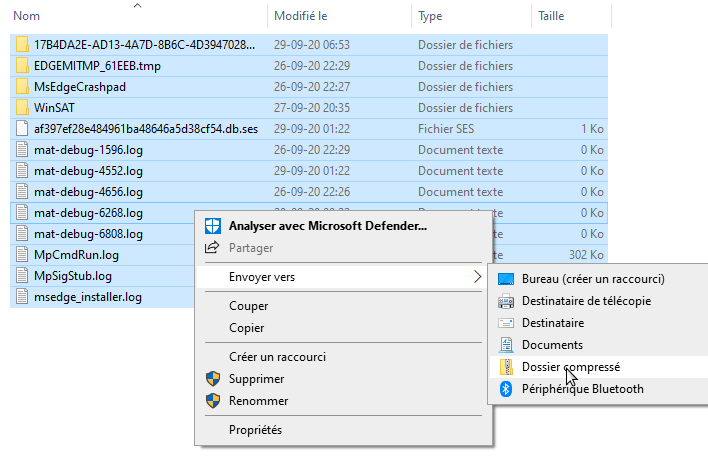This screenshot has height=456, width=708.
Task: Click the EDGEMITMP_61EEB.tmp folder icon
Action: pyautogui.click(x=22, y=66)
